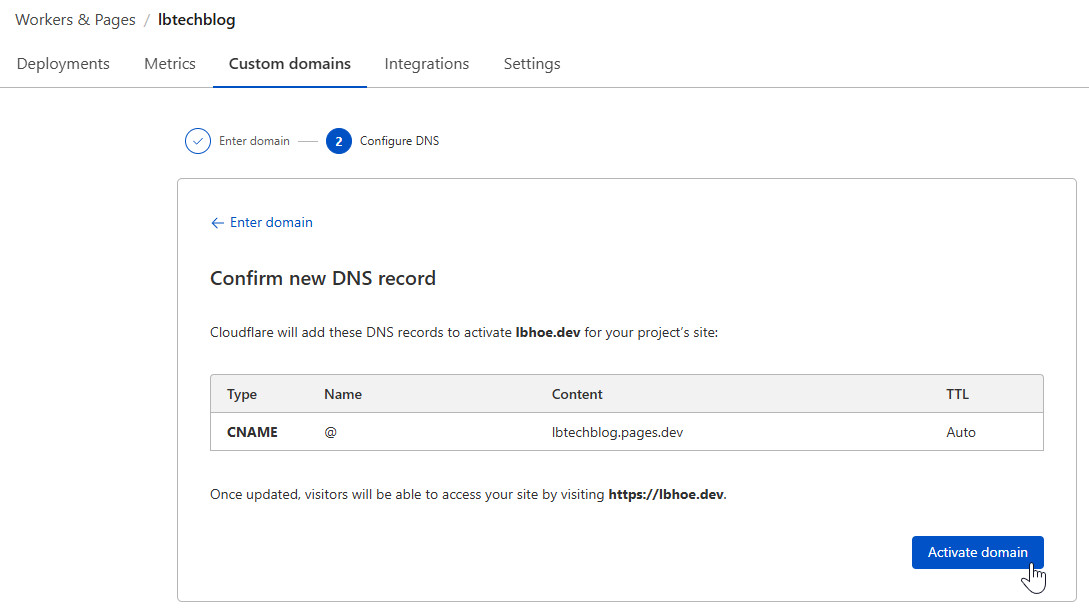Click the Type column header
The image size is (1089, 613).
(x=242, y=394)
